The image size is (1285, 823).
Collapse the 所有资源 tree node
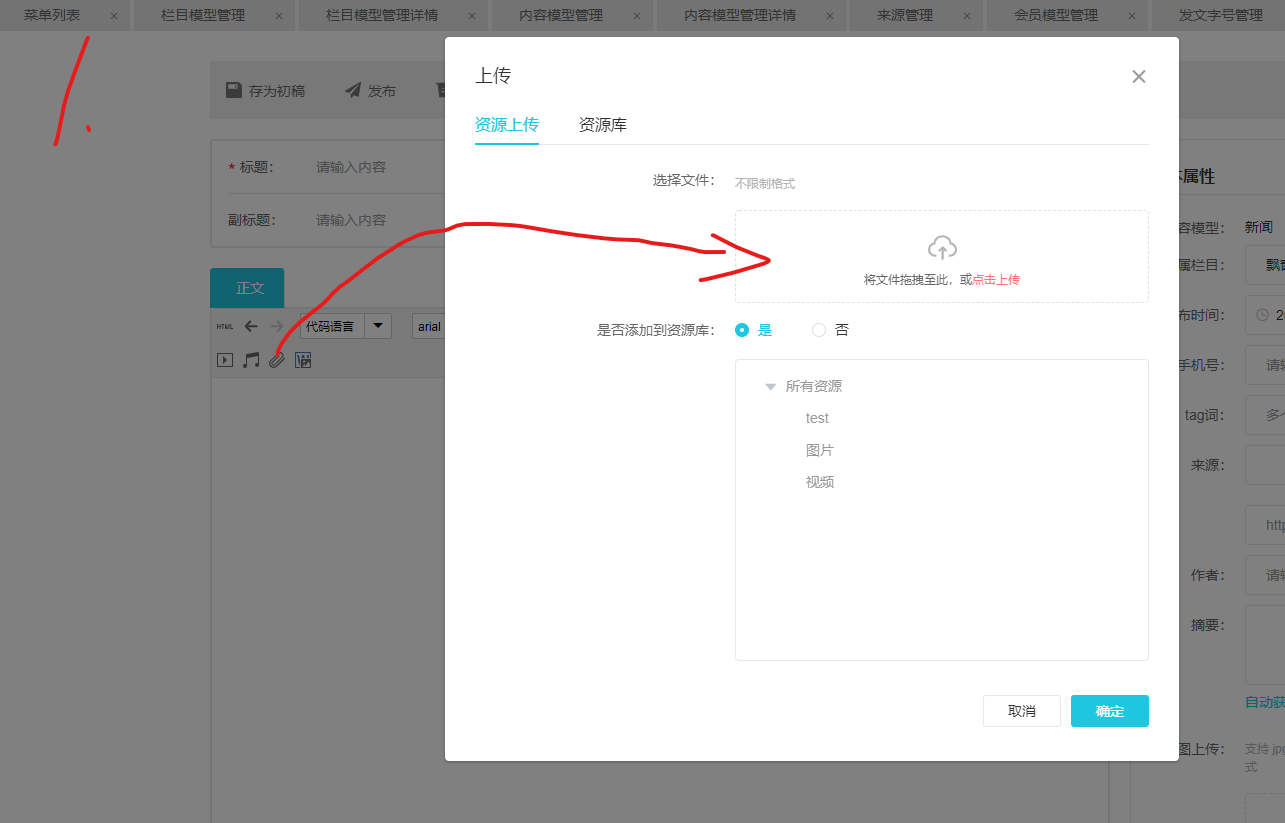pyautogui.click(x=770, y=386)
